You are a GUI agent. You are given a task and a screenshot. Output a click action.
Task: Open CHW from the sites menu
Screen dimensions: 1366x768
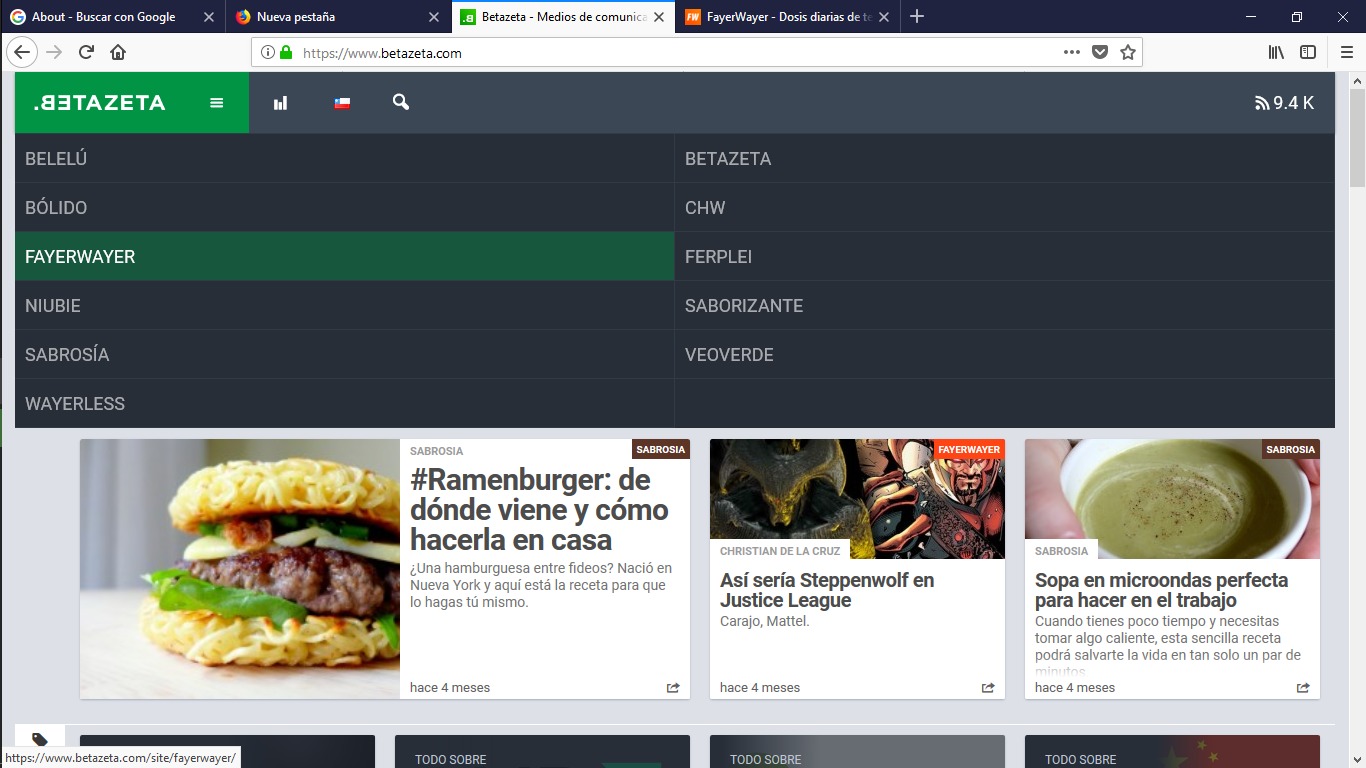click(x=1005, y=207)
